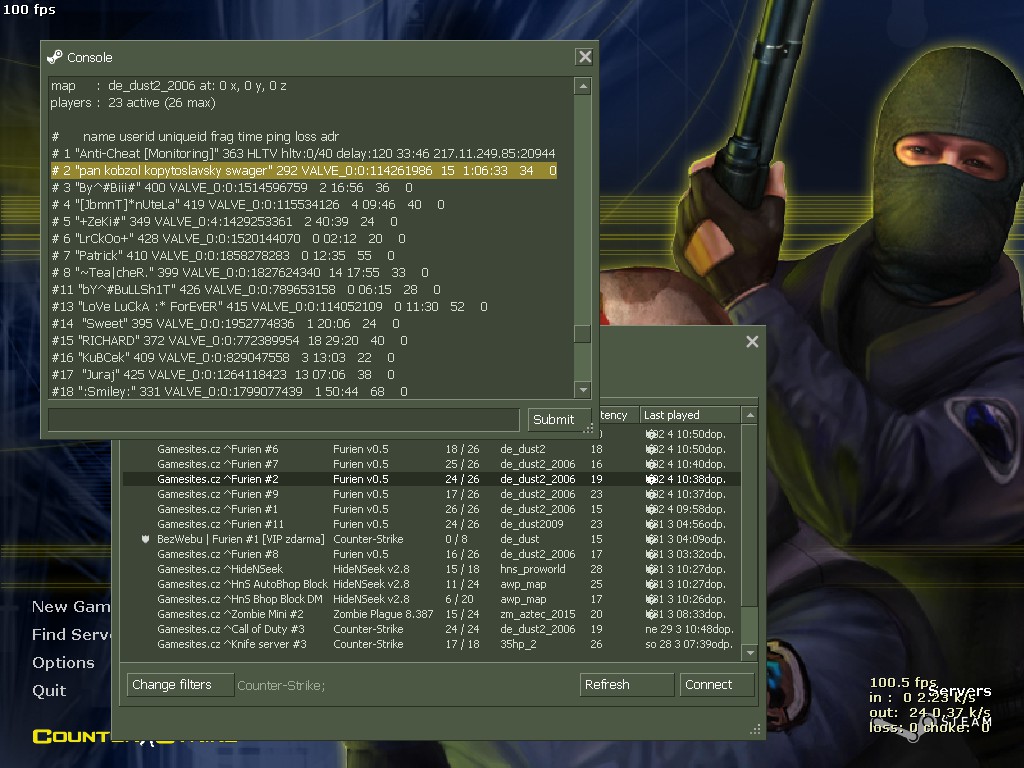Sort servers by Latency column header
The height and width of the screenshot is (768, 1024).
pos(614,415)
